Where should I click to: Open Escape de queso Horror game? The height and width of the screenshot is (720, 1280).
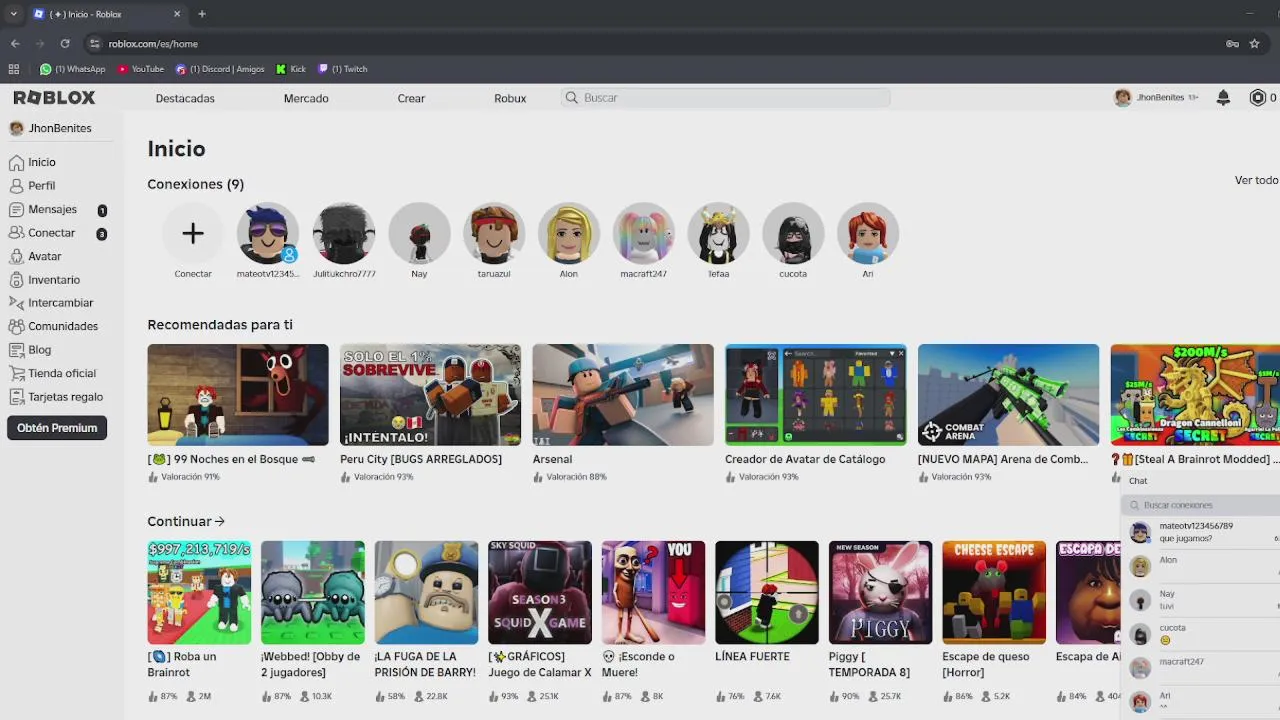point(994,593)
